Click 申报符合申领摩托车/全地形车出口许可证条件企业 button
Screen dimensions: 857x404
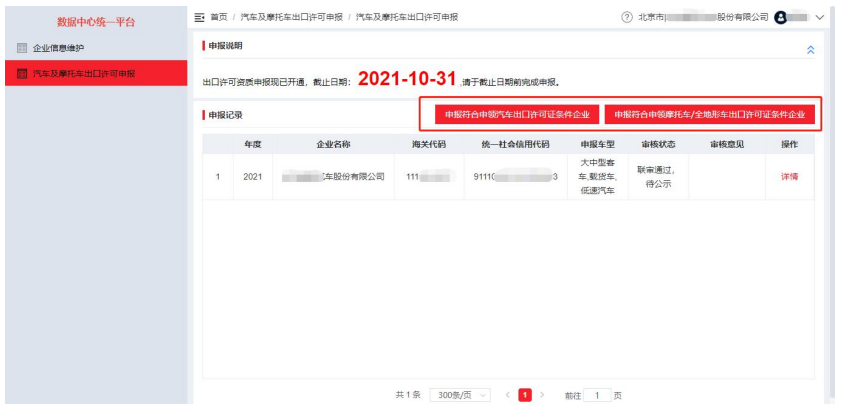(709, 115)
